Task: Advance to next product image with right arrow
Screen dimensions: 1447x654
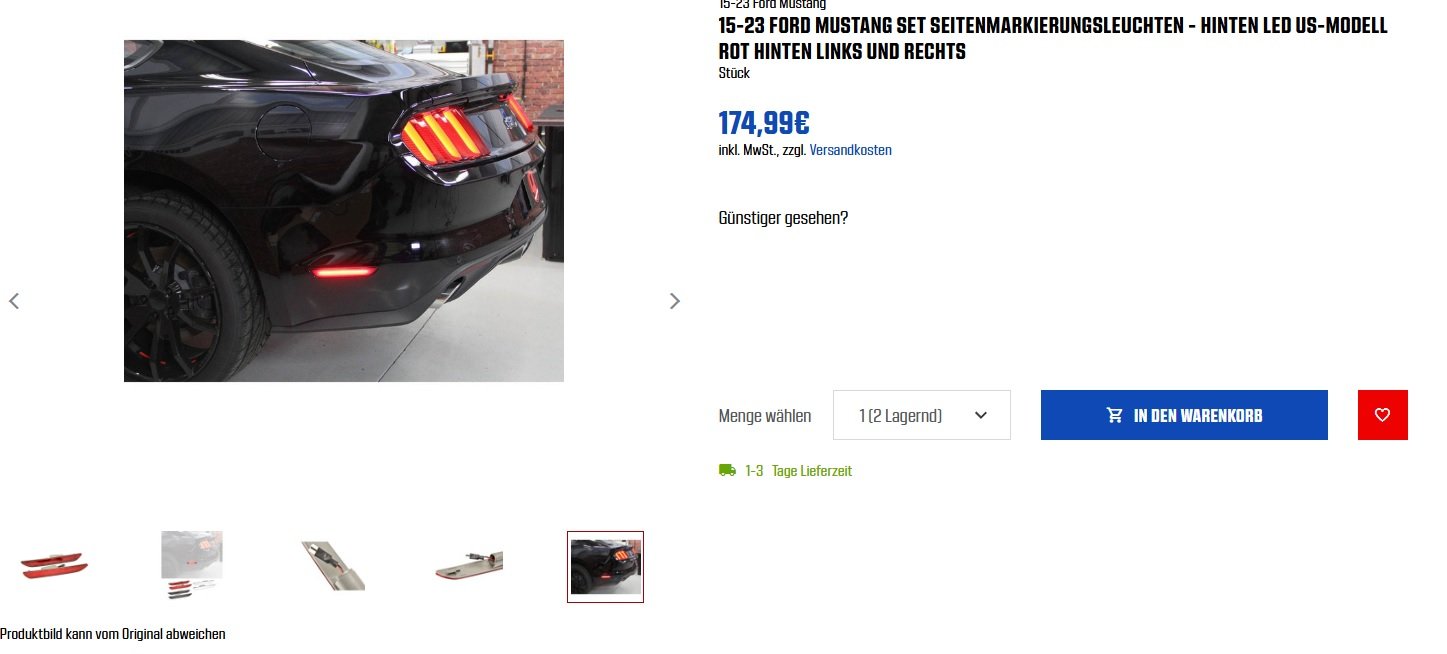Action: [675, 301]
